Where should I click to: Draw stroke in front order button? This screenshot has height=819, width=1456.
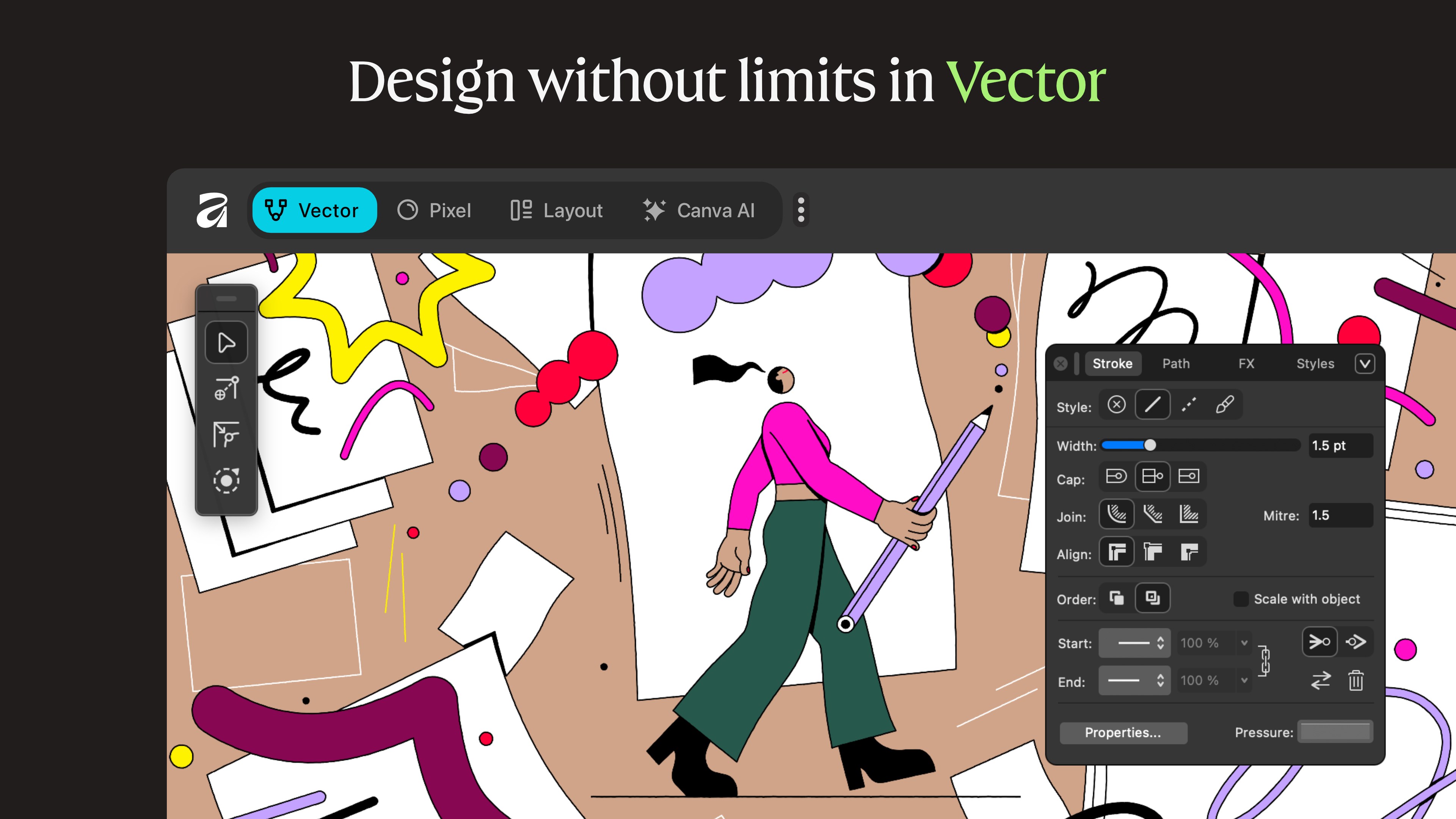pyautogui.click(x=1153, y=598)
